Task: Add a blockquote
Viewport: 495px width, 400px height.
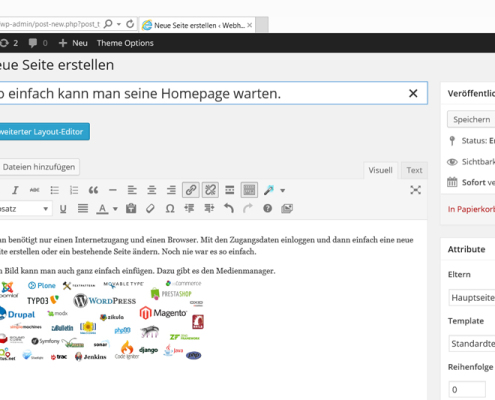Action: click(x=93, y=190)
